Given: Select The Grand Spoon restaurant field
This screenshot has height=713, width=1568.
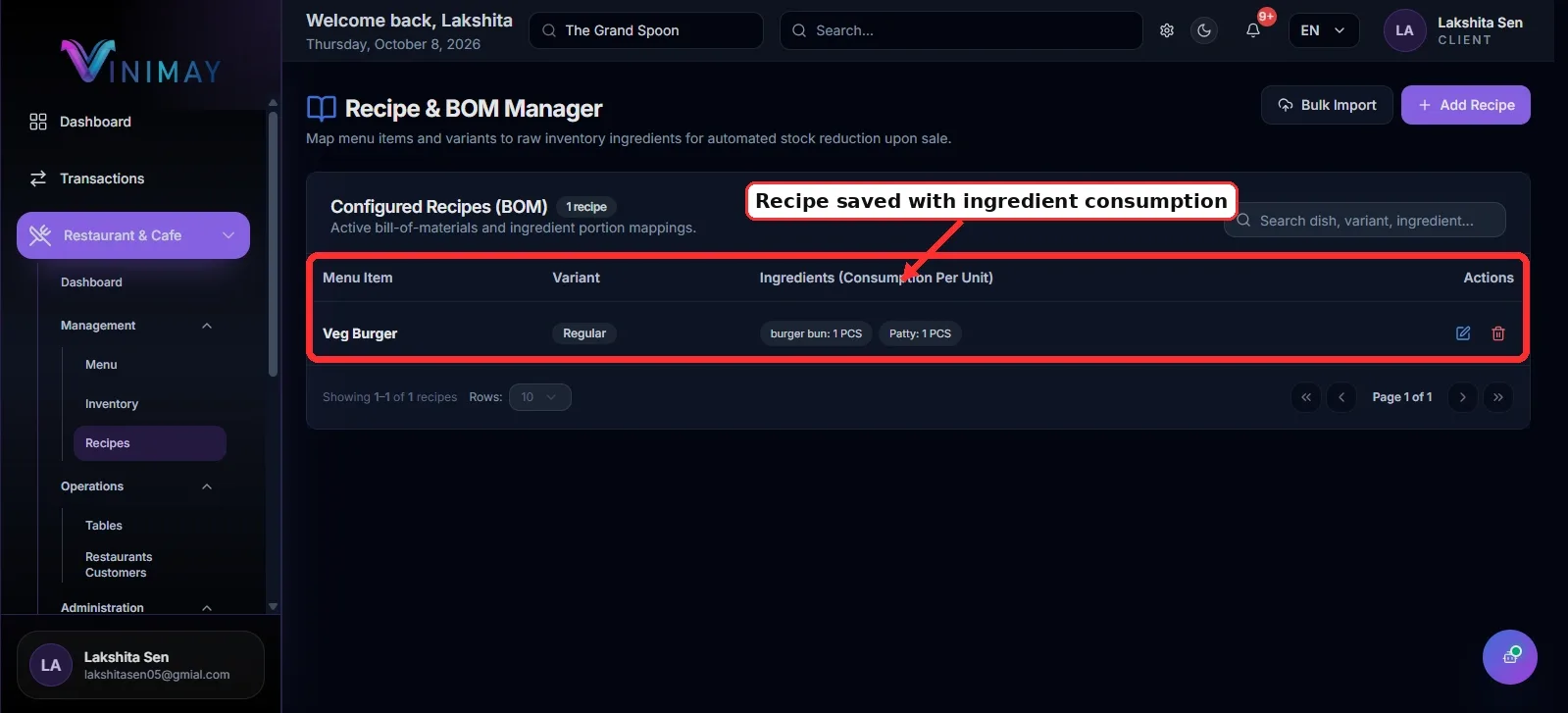Looking at the screenshot, I should [x=646, y=30].
